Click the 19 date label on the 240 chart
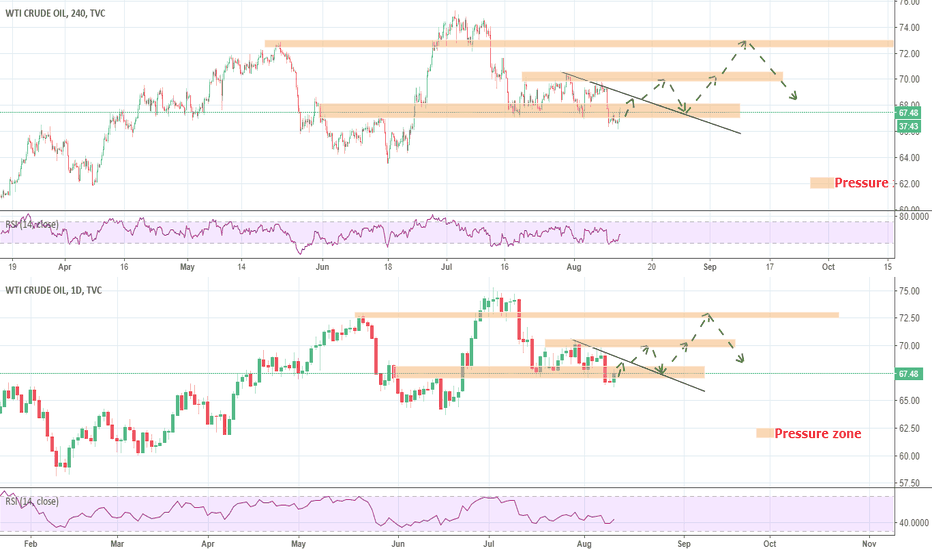Viewport: 932px width, 550px height. click(x=12, y=267)
